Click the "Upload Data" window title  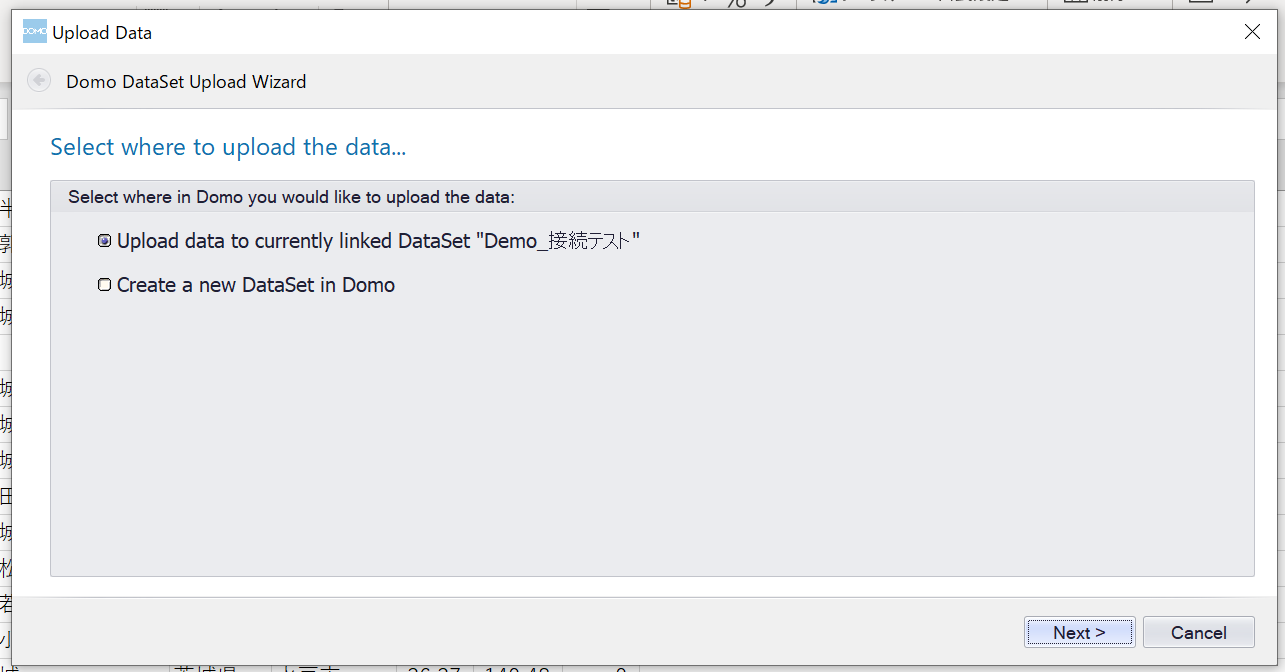(102, 33)
